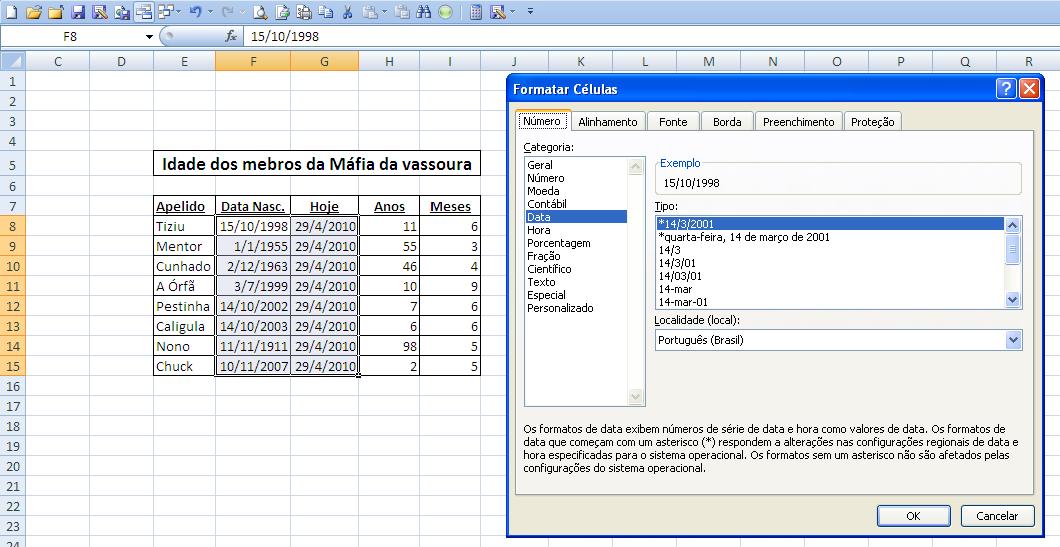Select the row 16 header

click(13, 386)
